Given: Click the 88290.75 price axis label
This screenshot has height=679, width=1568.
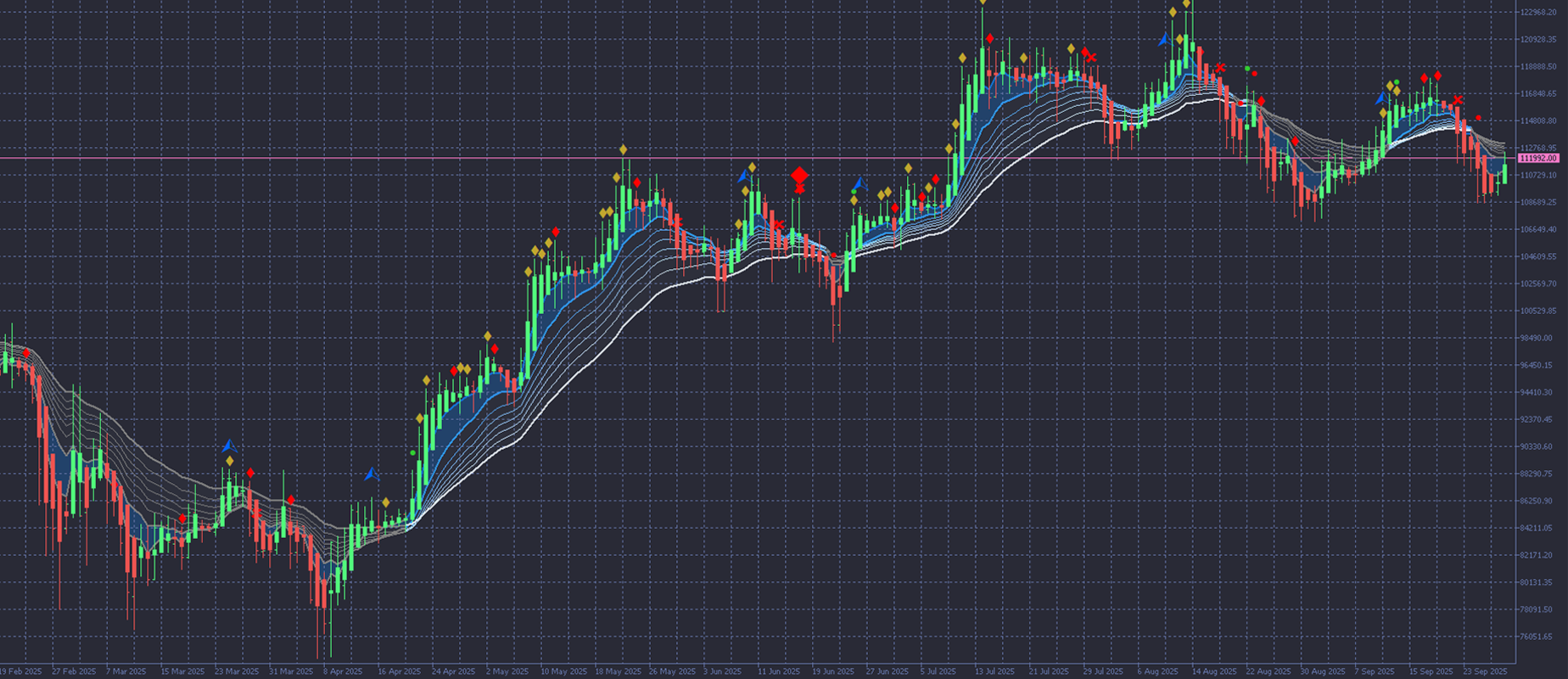Looking at the screenshot, I should pyautogui.click(x=1537, y=474).
